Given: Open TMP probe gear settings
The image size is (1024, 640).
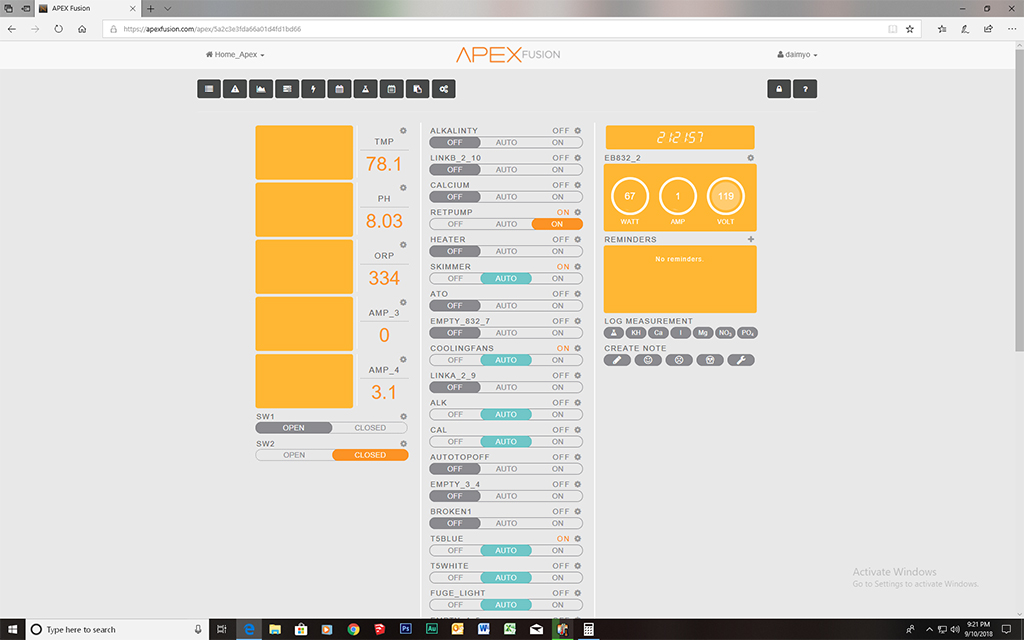Looking at the screenshot, I should (x=404, y=131).
